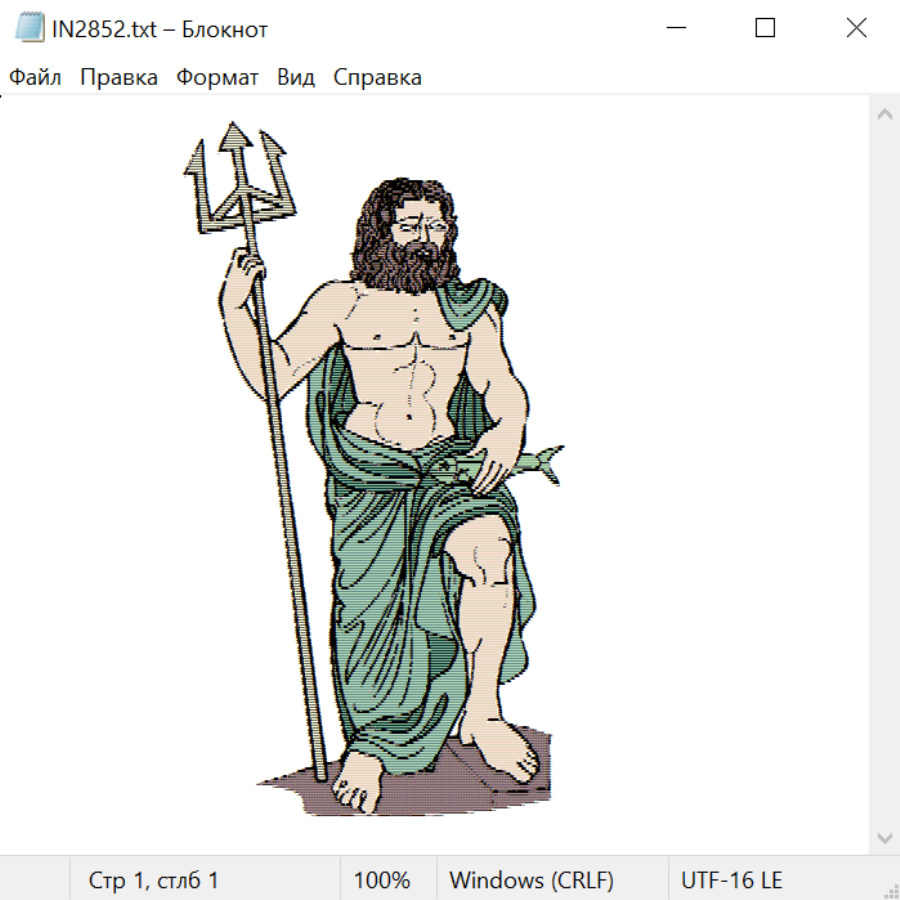Close the IN2852.txt Notepad window

856,28
